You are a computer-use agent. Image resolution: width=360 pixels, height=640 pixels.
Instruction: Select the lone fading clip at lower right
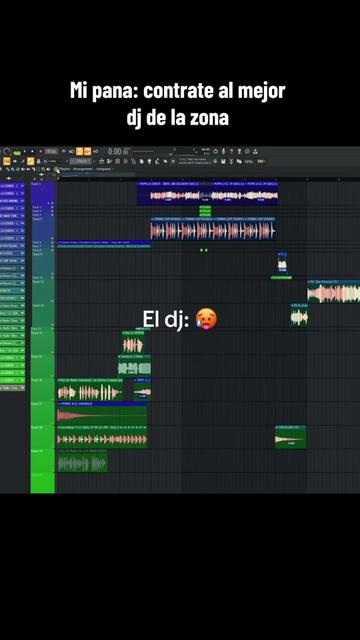pyautogui.click(x=291, y=437)
